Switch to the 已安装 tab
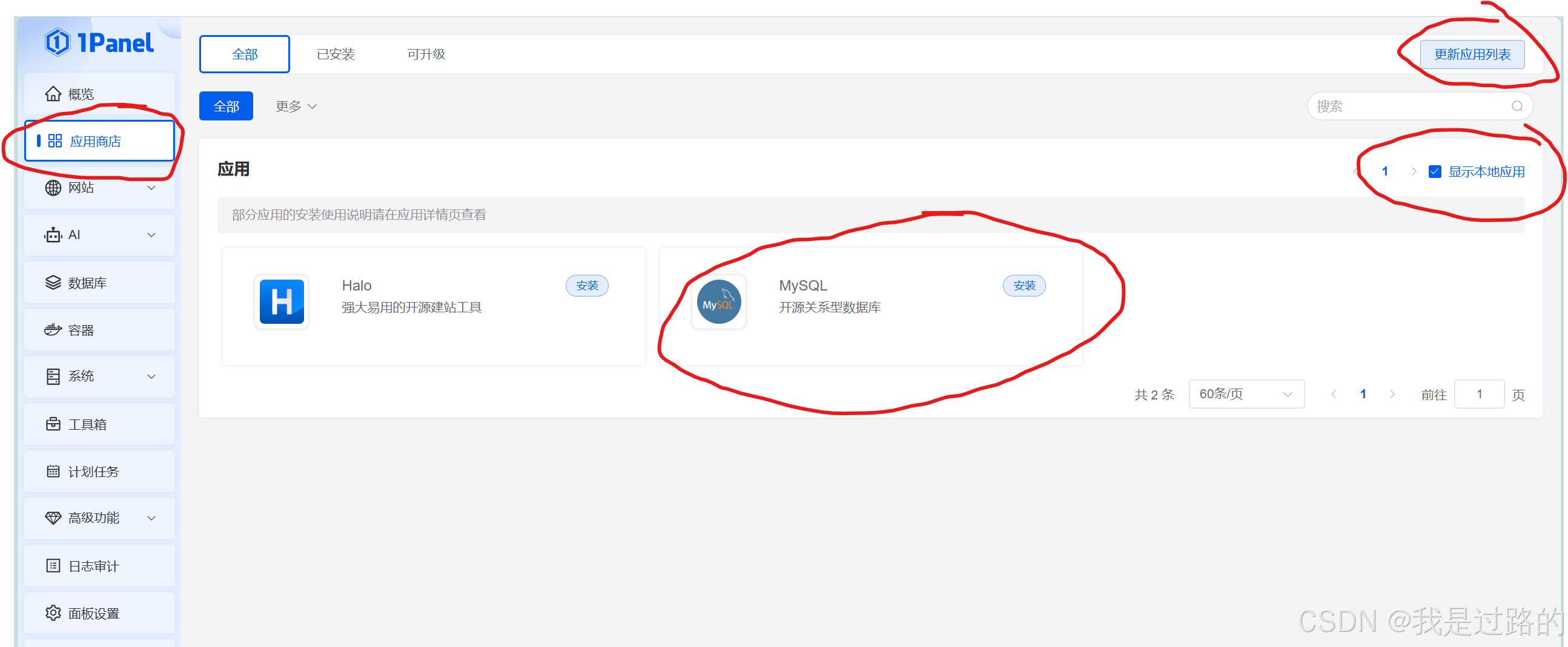Image resolution: width=1568 pixels, height=647 pixels. click(336, 54)
